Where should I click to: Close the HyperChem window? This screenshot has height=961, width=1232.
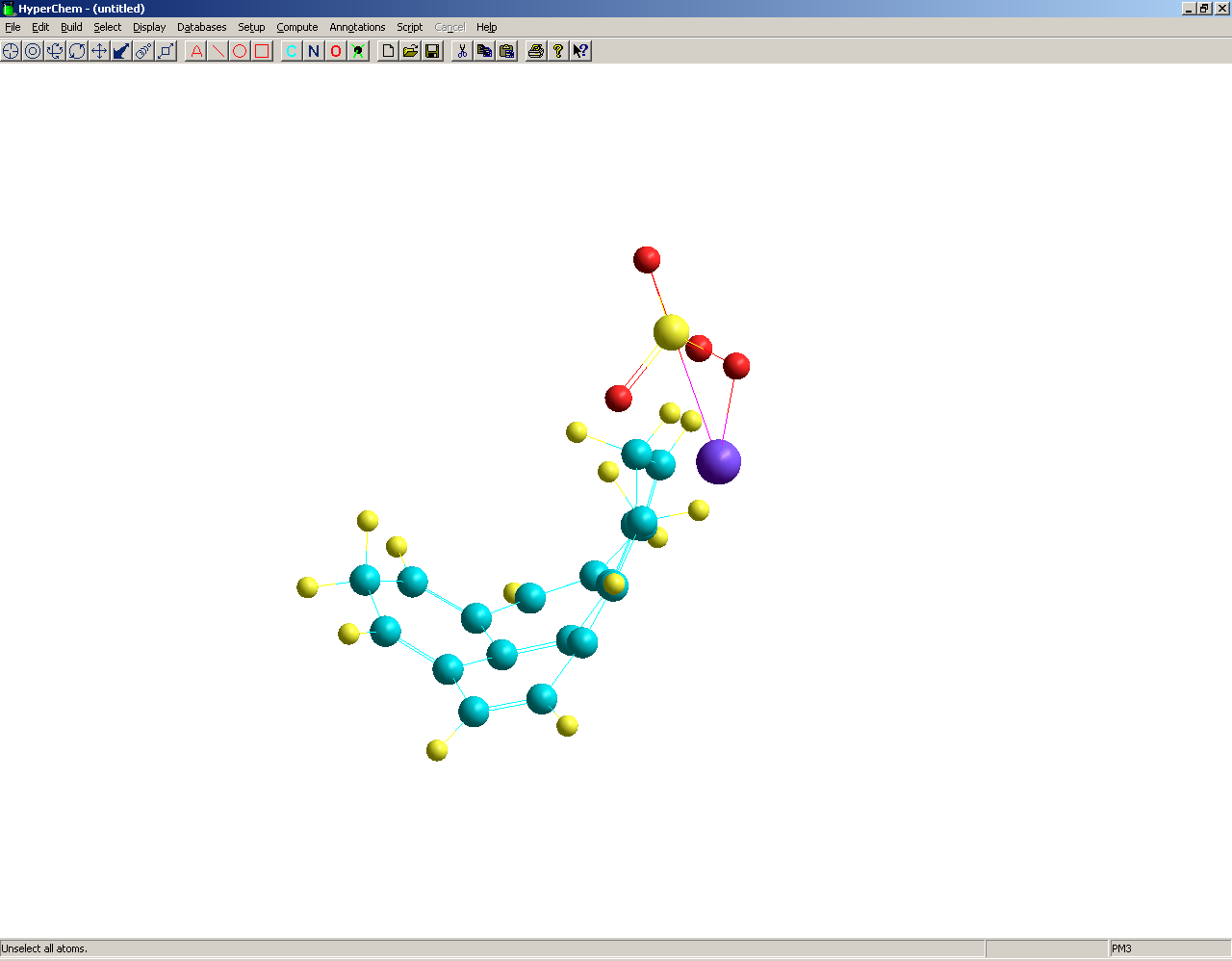coord(1222,9)
